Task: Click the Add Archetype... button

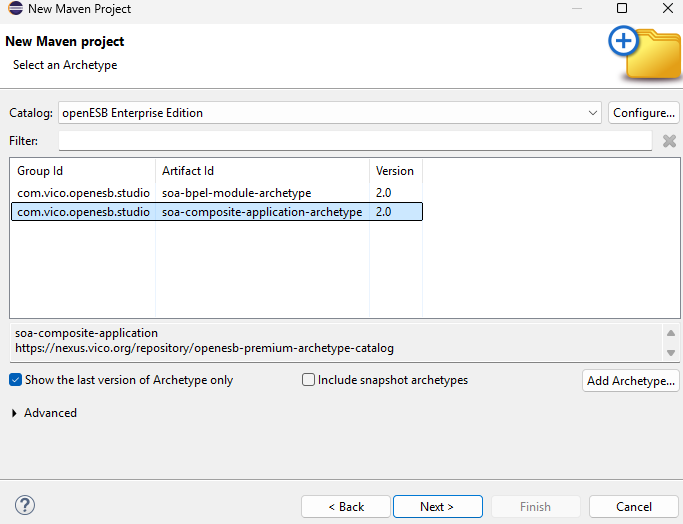Action: [x=631, y=381]
